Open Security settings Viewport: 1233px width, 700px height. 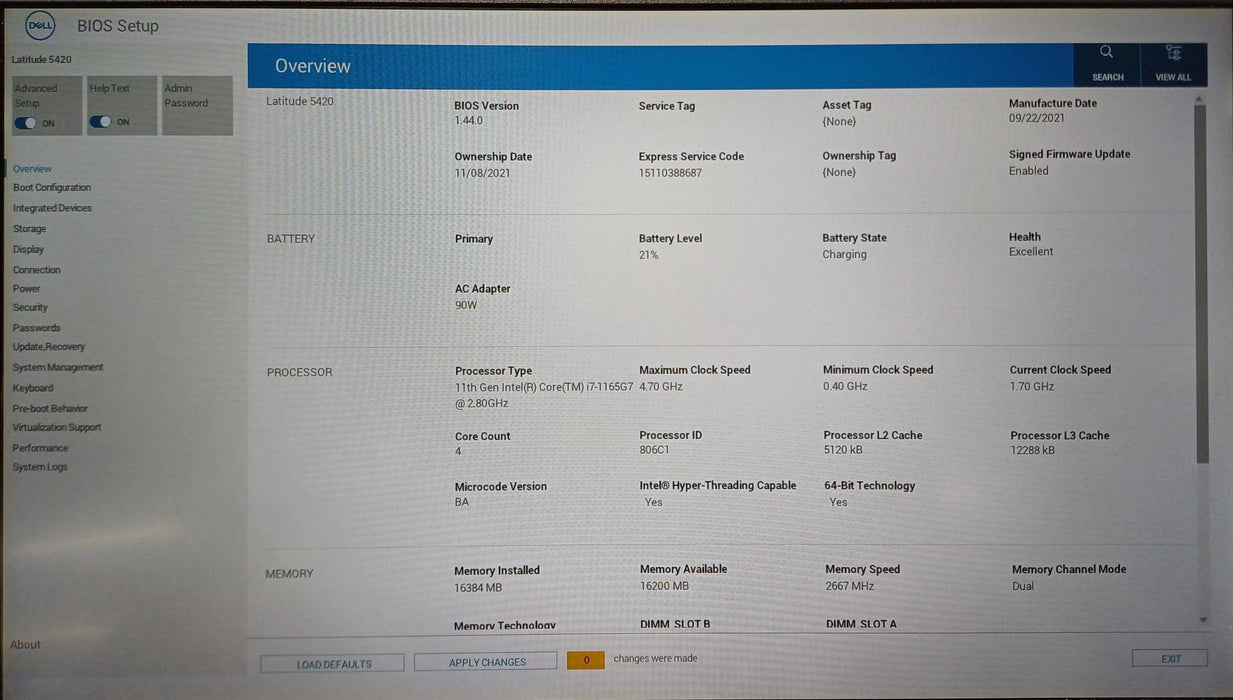30,307
